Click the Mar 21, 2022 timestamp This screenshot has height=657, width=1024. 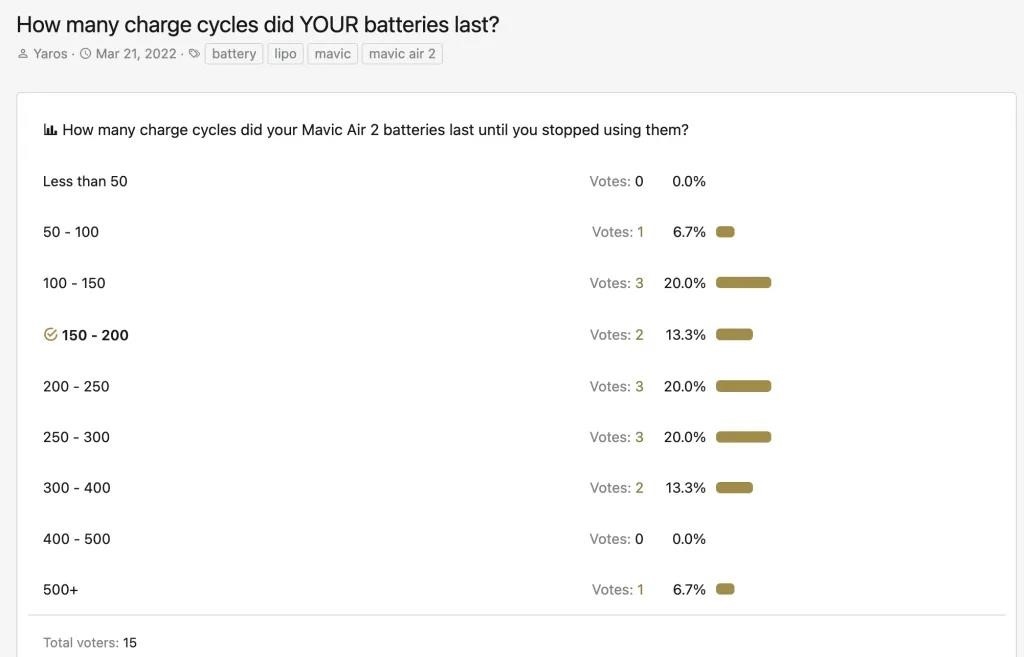pos(136,54)
